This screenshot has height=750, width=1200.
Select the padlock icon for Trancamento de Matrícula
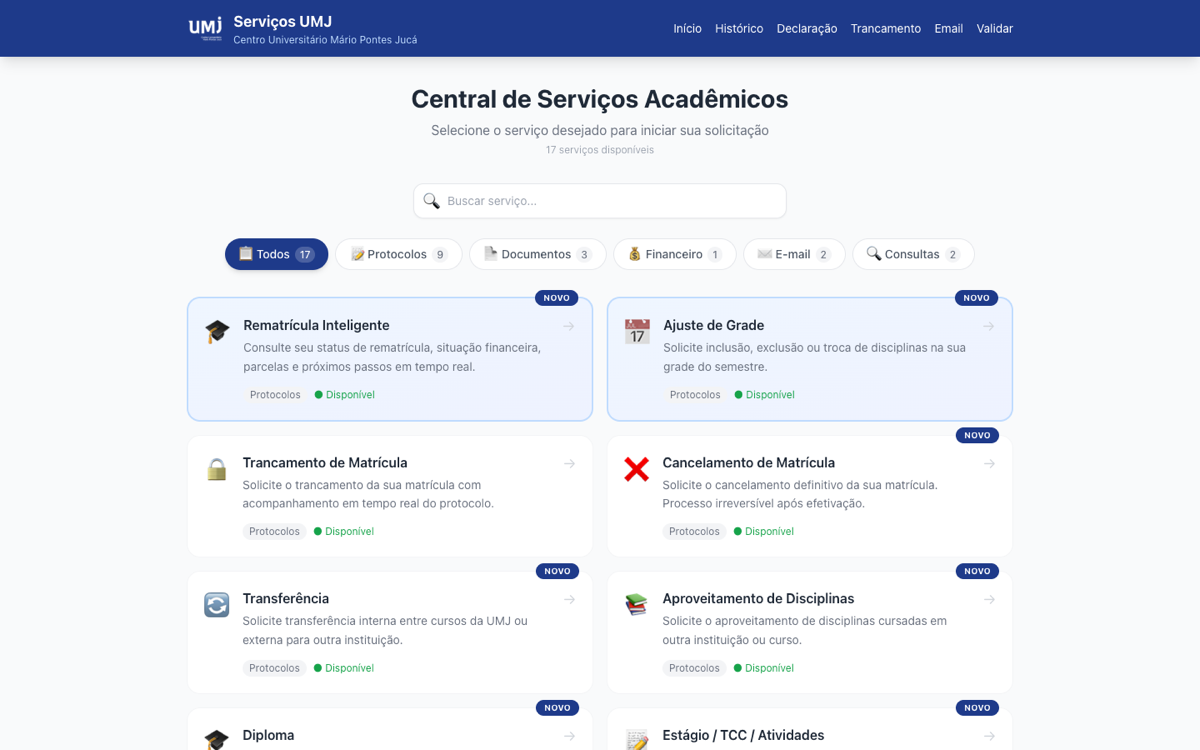217,468
